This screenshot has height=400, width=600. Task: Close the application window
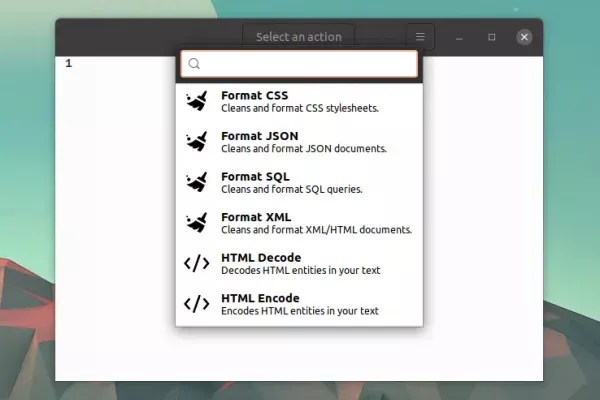(524, 37)
